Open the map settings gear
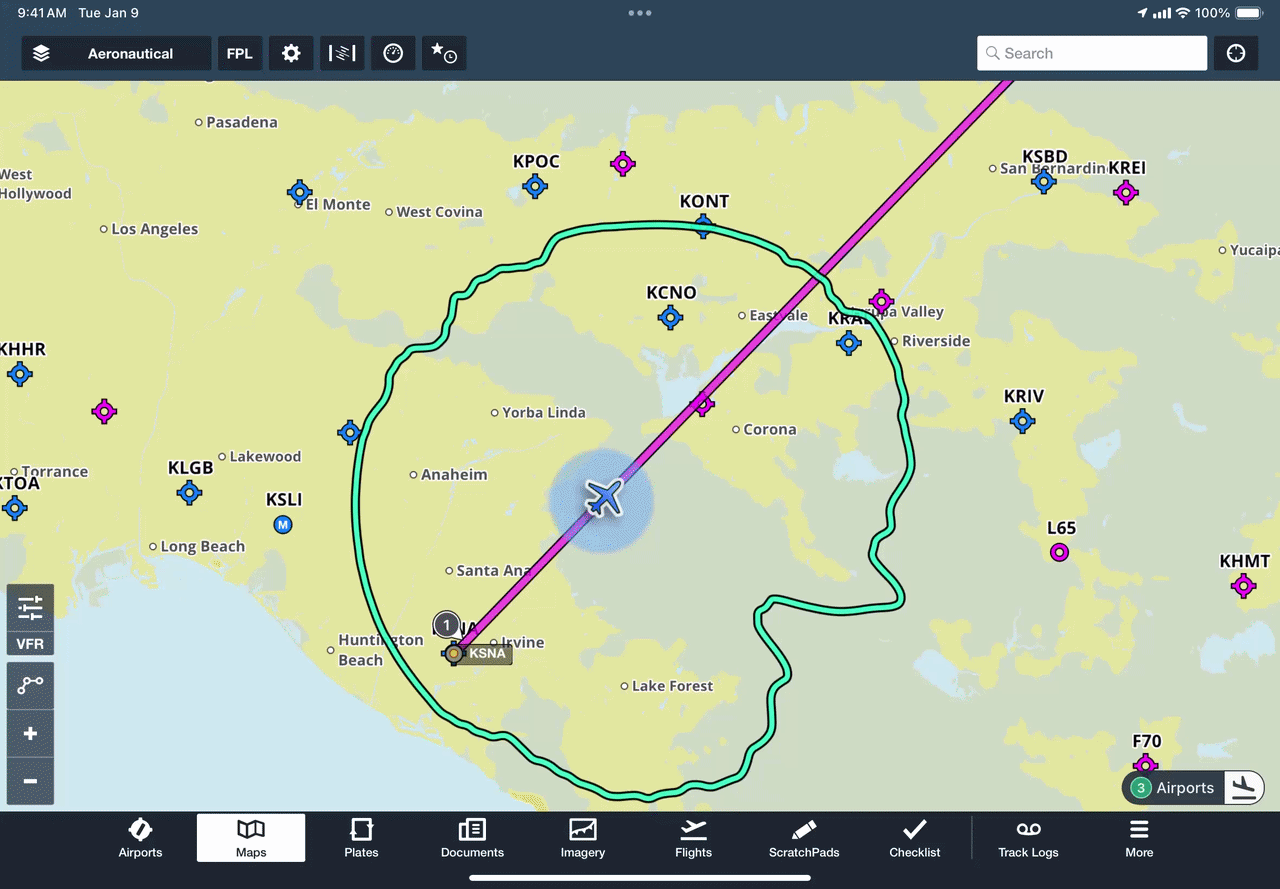This screenshot has height=889, width=1280. (x=291, y=54)
